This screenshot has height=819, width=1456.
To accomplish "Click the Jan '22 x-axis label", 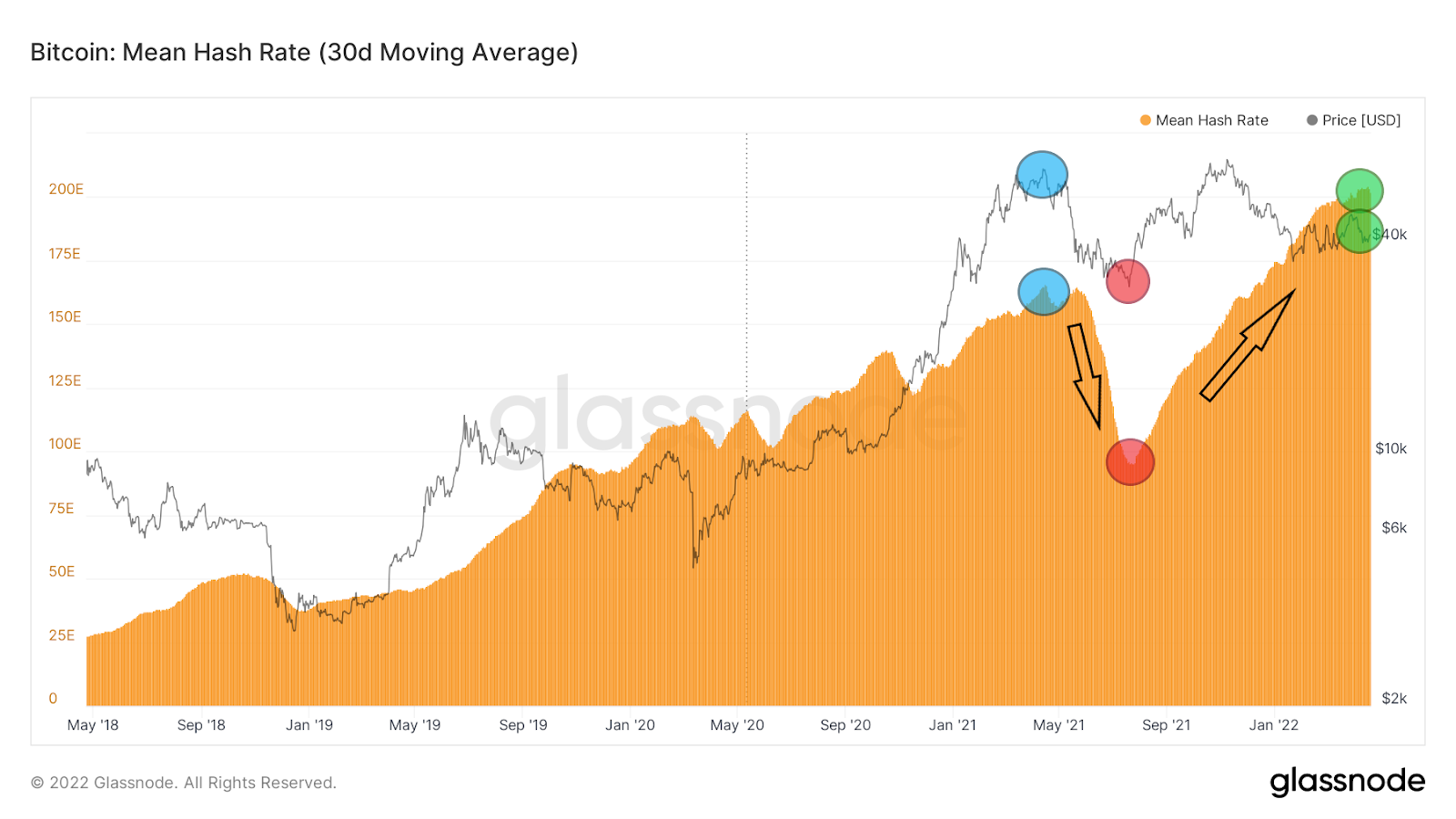I will 1274,725.
